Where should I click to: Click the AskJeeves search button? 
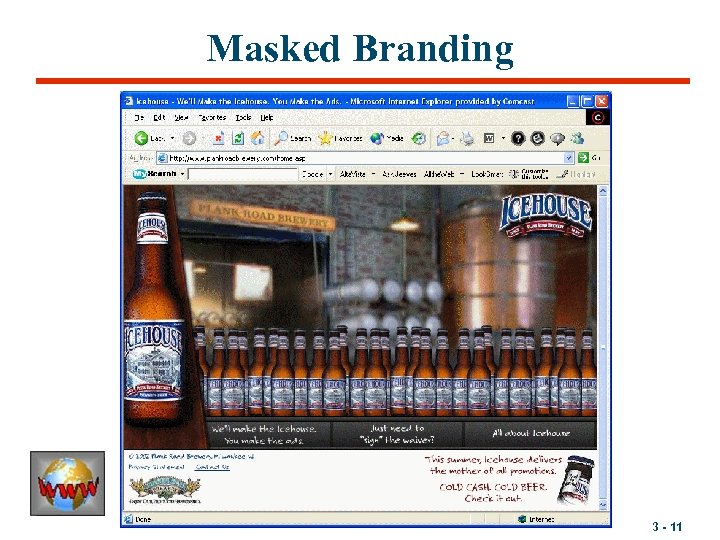pyautogui.click(x=399, y=174)
